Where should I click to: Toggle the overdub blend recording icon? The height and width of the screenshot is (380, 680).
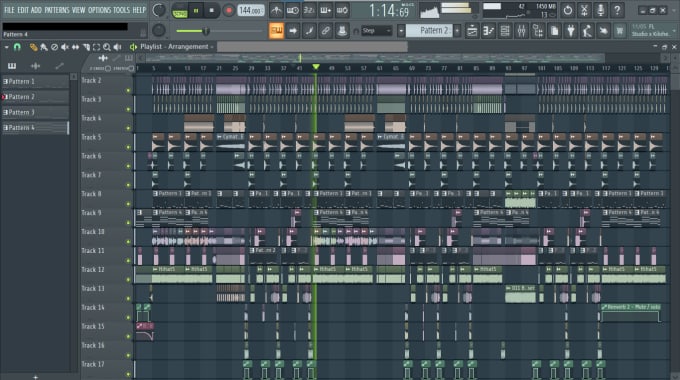pyautogui.click(x=325, y=10)
